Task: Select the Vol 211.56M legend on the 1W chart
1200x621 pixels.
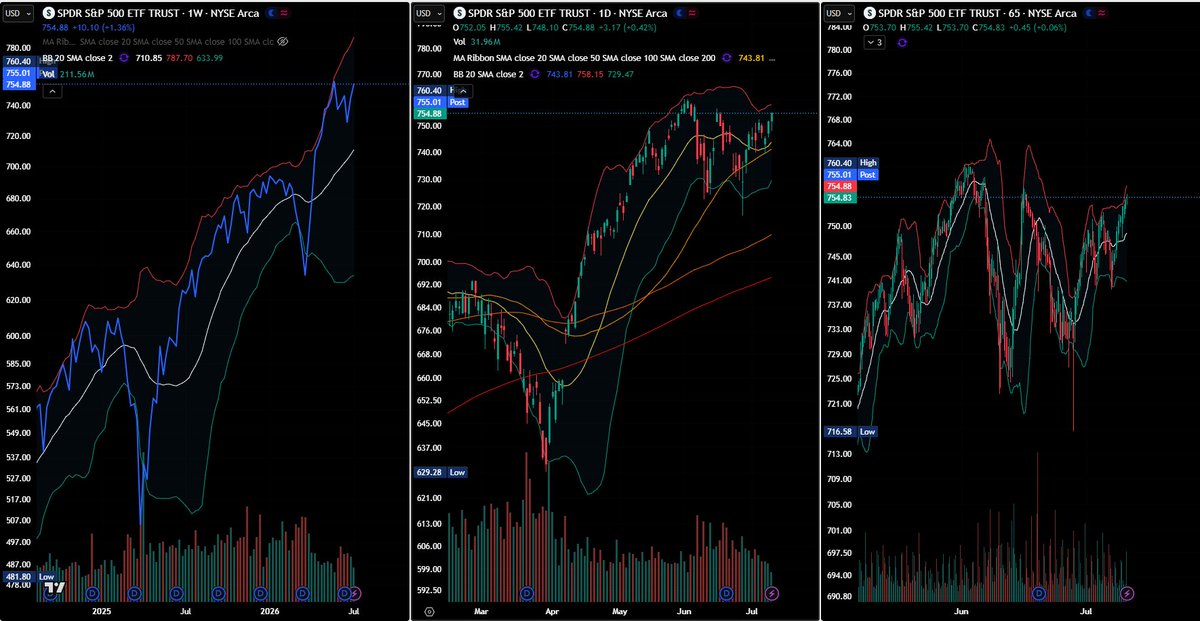Action: (68, 74)
